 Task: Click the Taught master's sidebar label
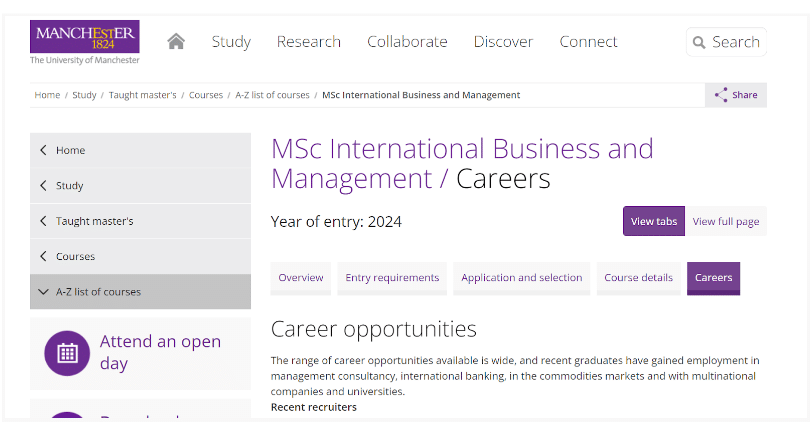coord(95,221)
